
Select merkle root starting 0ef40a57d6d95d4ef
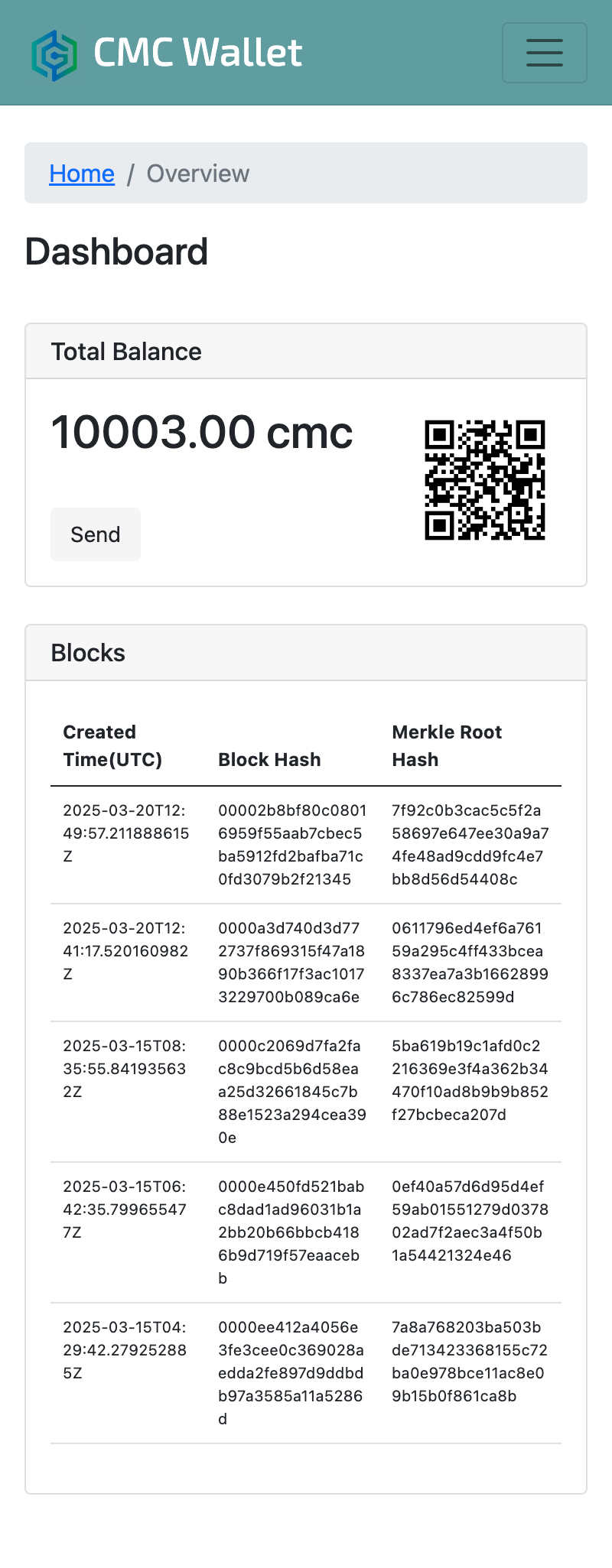pos(470,1221)
